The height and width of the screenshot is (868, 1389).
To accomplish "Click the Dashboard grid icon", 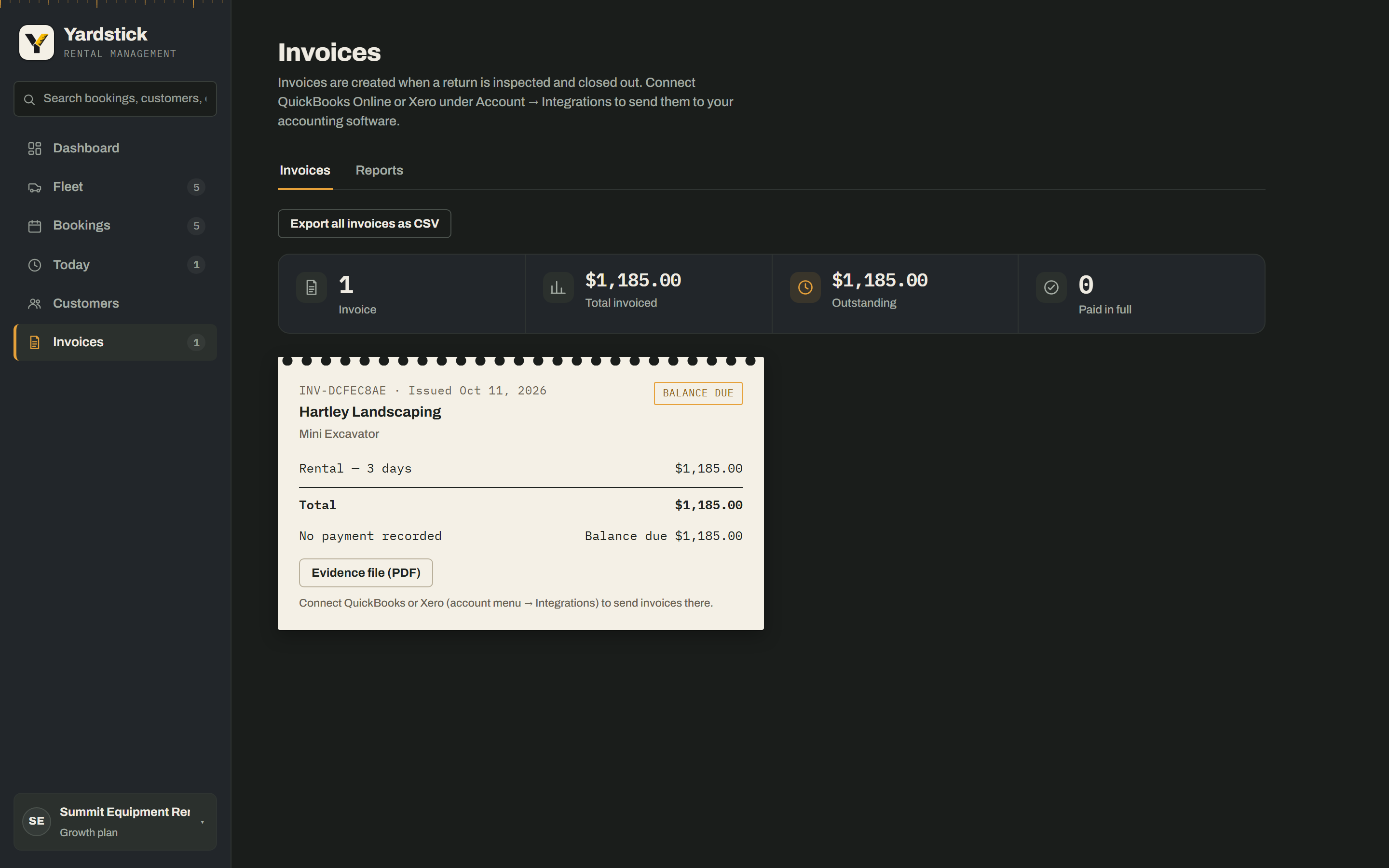I will pyautogui.click(x=34, y=148).
